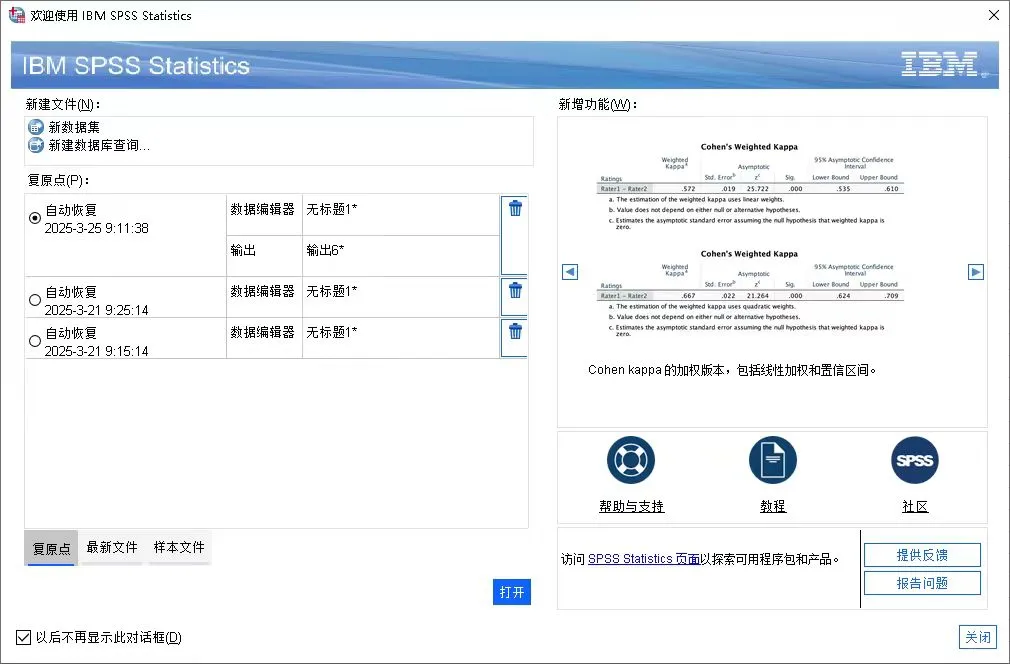Click 无标题1* in the 9:15:14 row
The height and width of the screenshot is (664, 1010).
coord(401,337)
